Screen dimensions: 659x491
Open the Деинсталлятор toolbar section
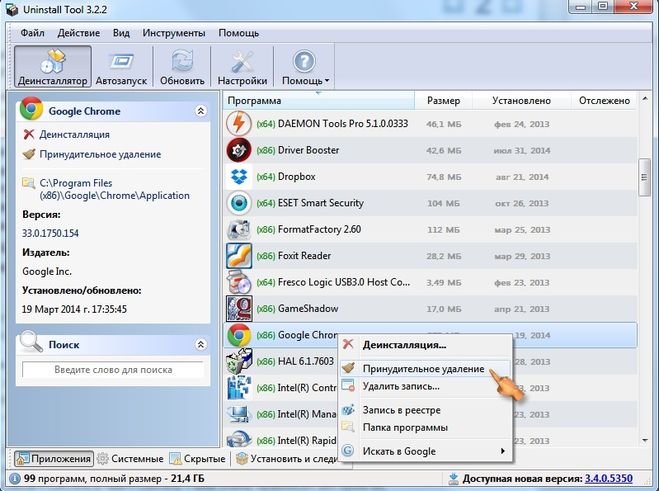click(x=53, y=66)
